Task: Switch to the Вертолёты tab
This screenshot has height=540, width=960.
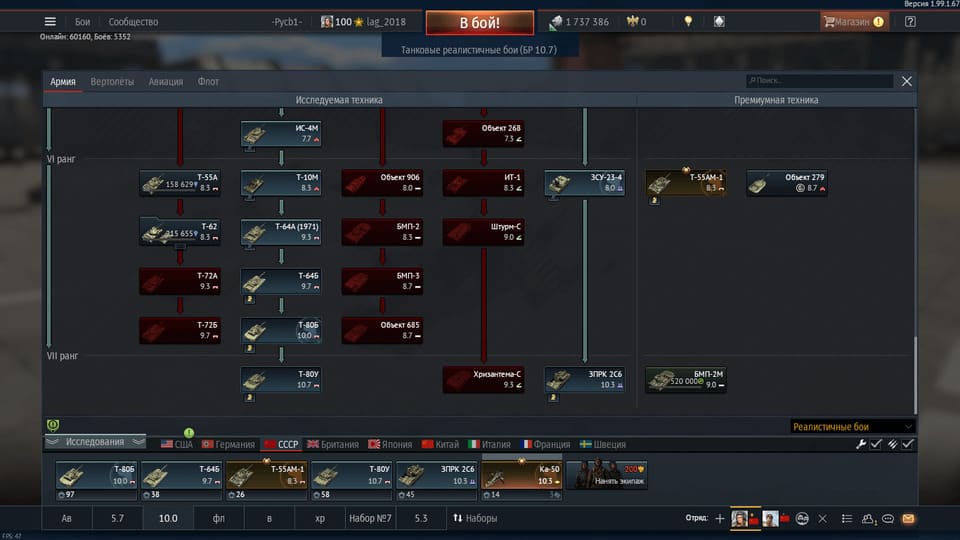Action: tap(112, 81)
